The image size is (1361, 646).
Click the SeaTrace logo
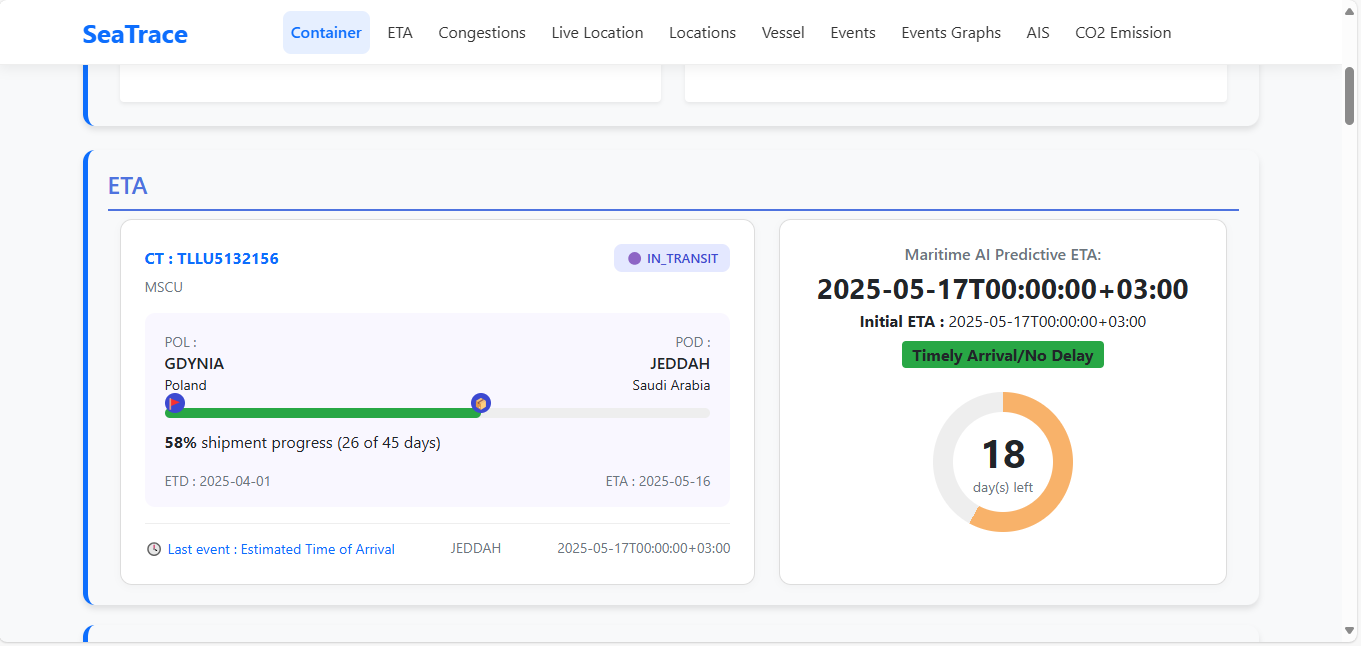pos(135,34)
